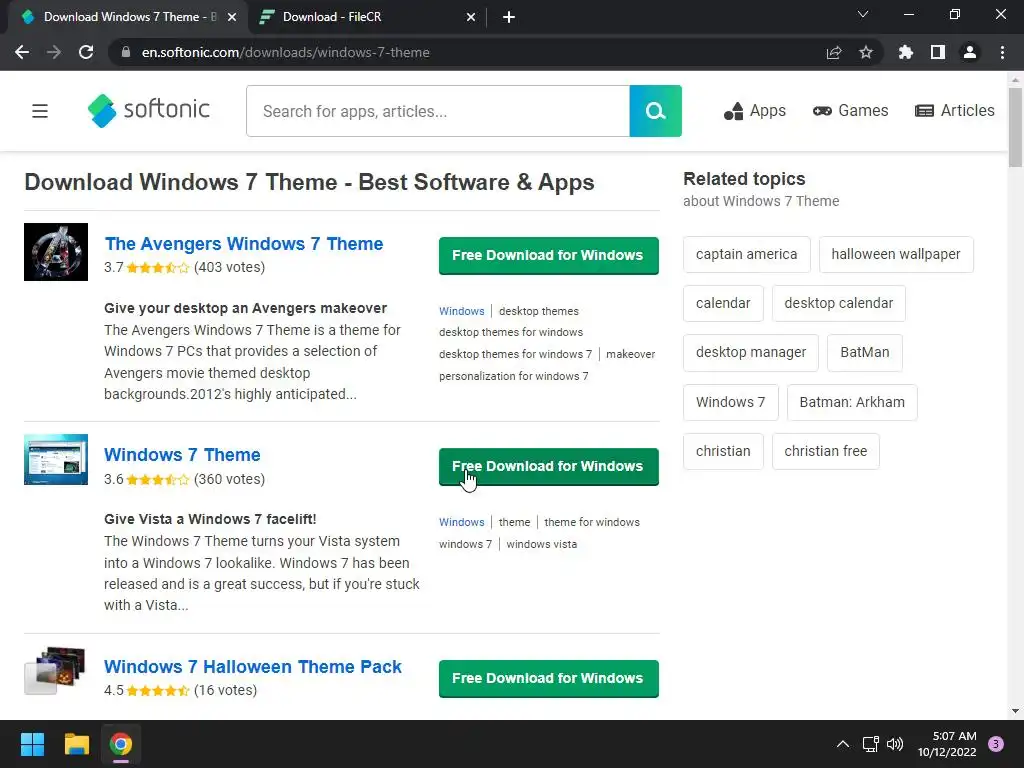The width and height of the screenshot is (1024, 768).
Task: Close the Download - FileCR tab
Action: pyautogui.click(x=471, y=17)
